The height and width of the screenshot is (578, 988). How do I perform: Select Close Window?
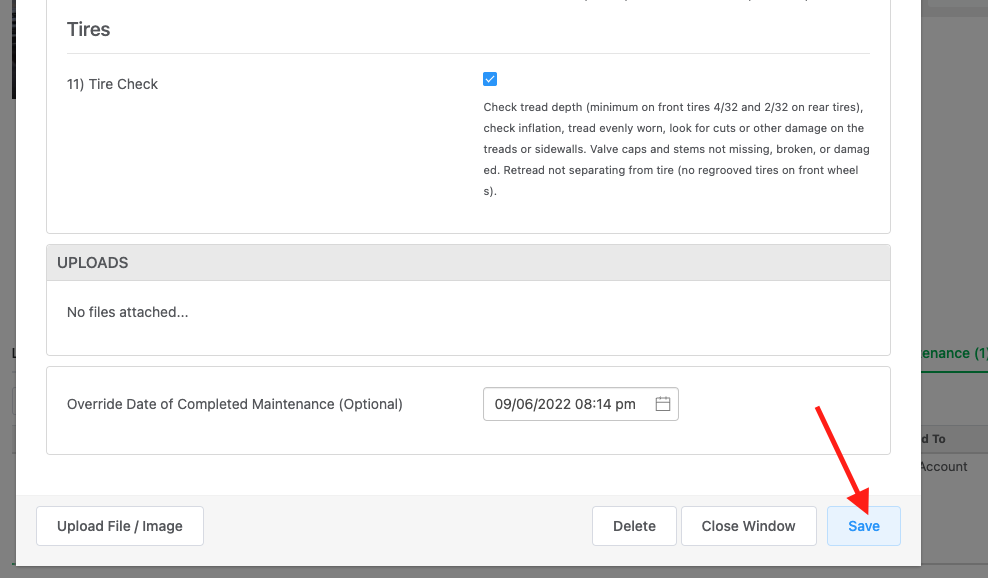748,525
